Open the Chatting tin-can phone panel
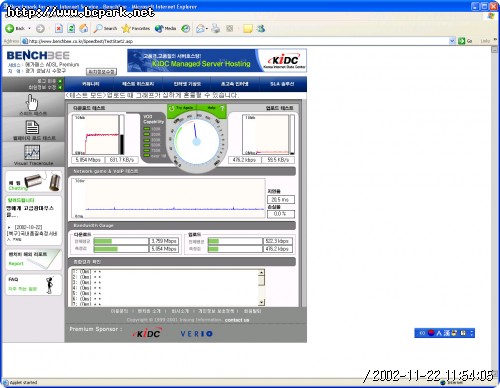 click(33, 182)
